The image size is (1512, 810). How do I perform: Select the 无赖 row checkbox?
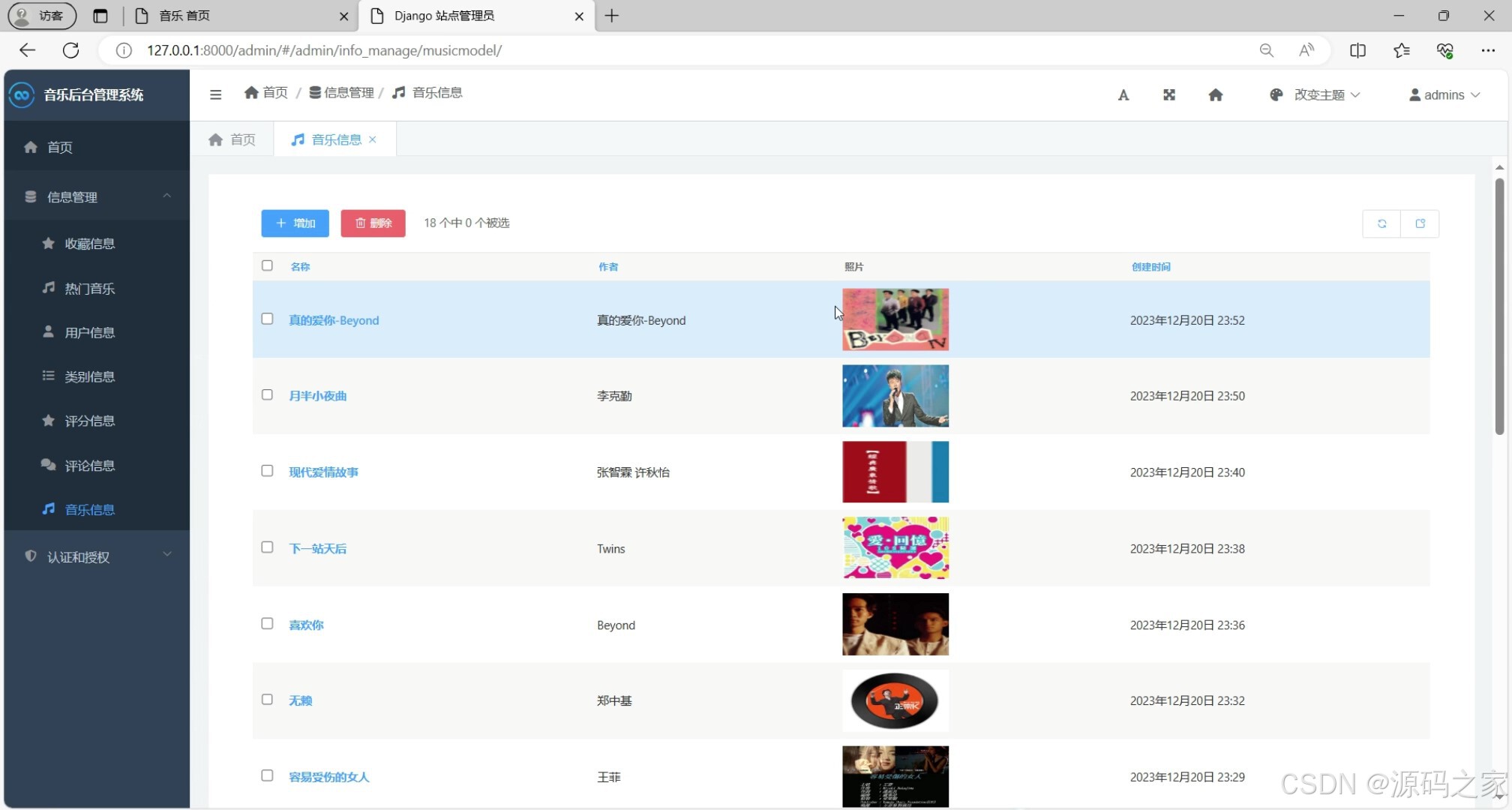(x=267, y=700)
